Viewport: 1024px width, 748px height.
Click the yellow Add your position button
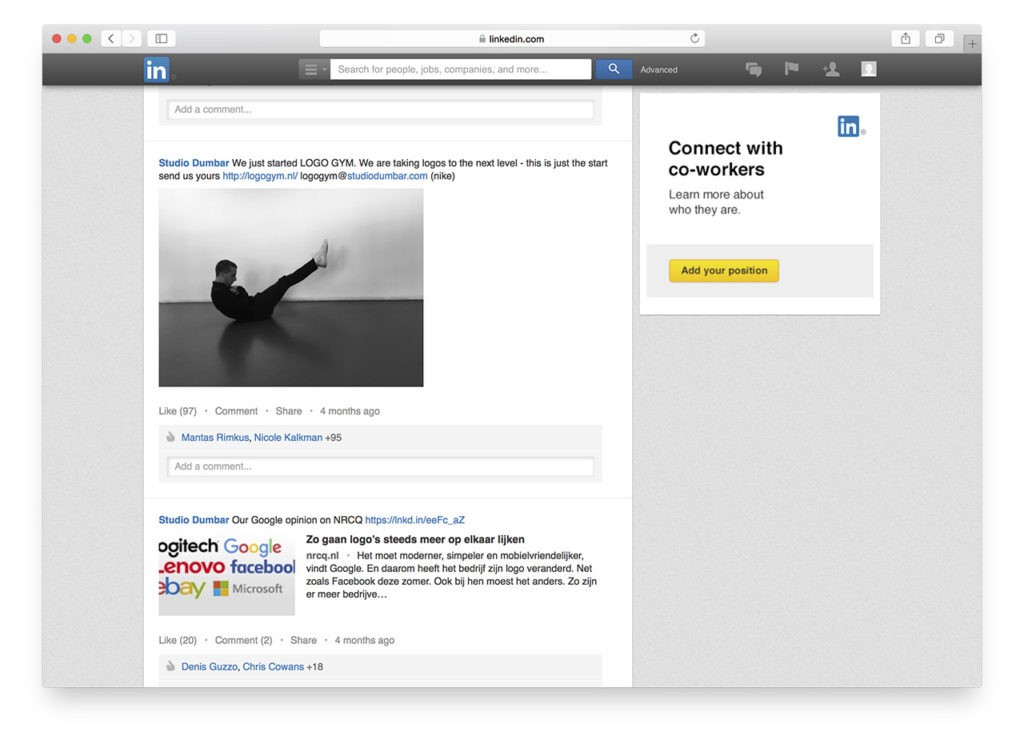click(x=724, y=270)
